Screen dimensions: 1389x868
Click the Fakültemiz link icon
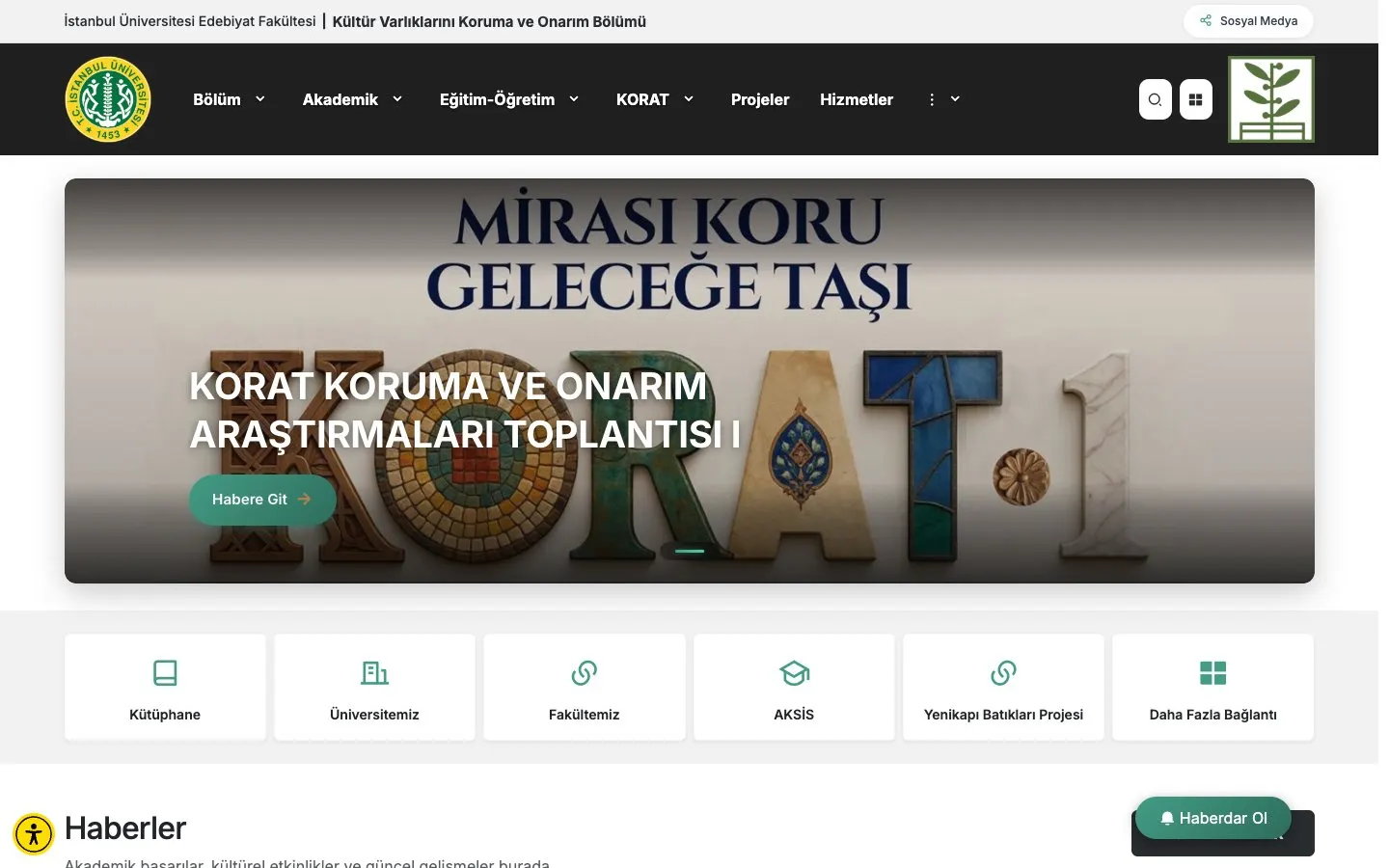coord(585,672)
